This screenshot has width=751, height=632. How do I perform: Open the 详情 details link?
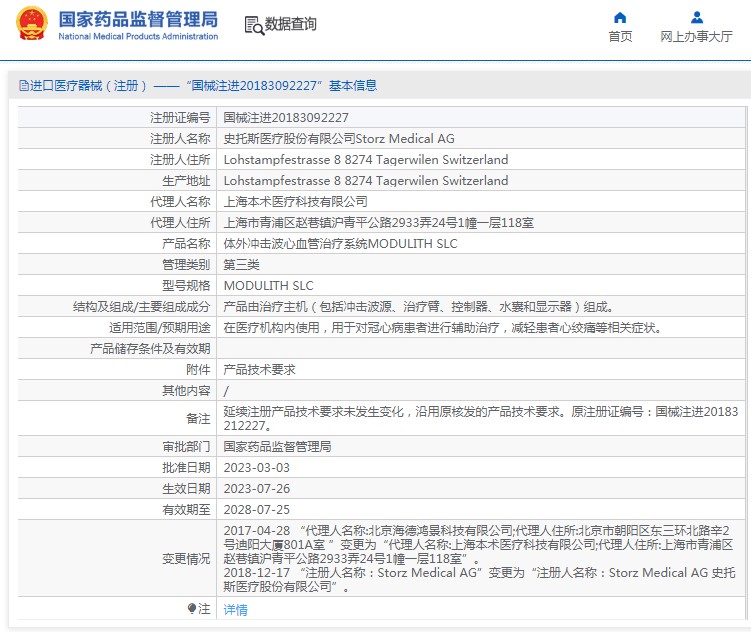tap(236, 609)
